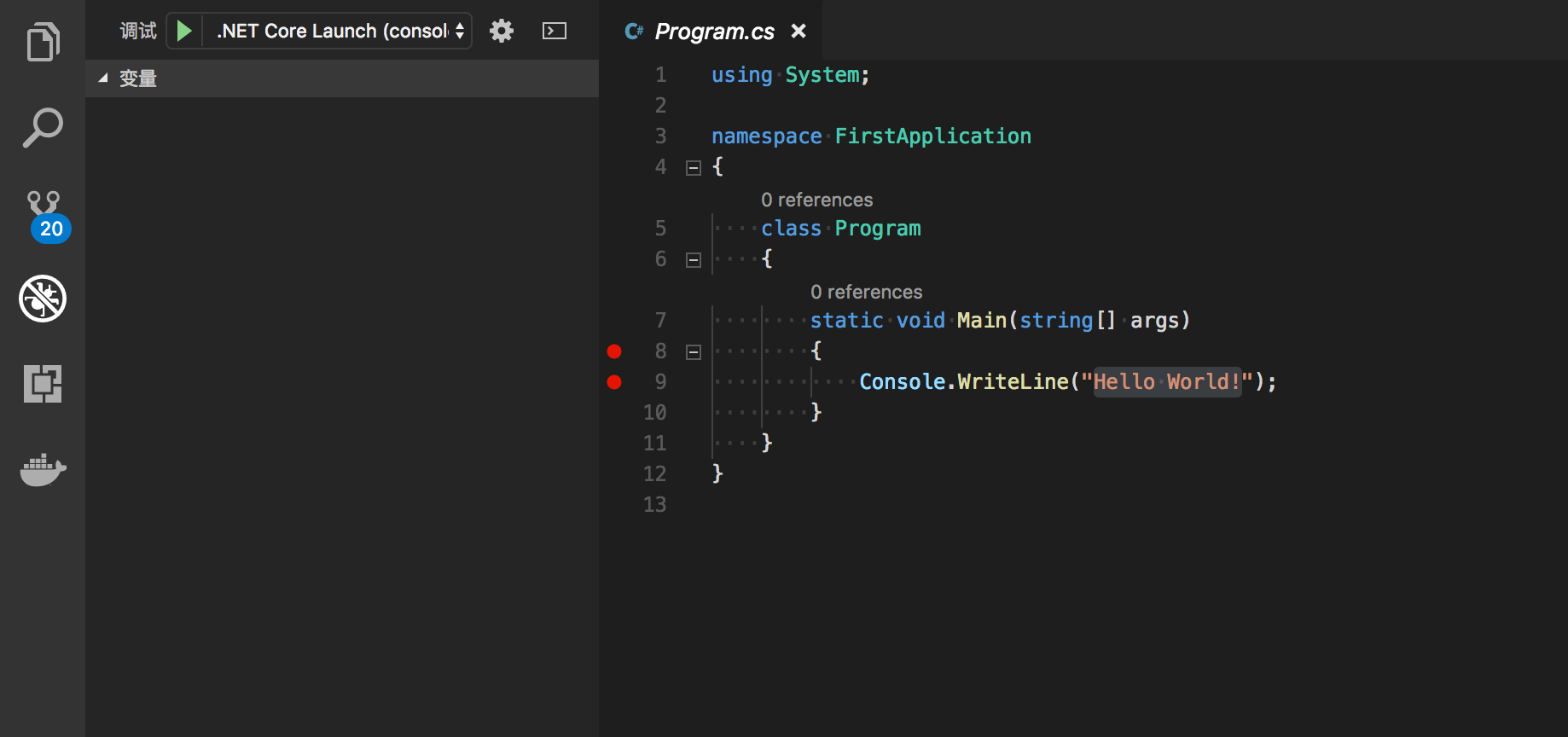Click the 'args' parameter

tap(1154, 321)
